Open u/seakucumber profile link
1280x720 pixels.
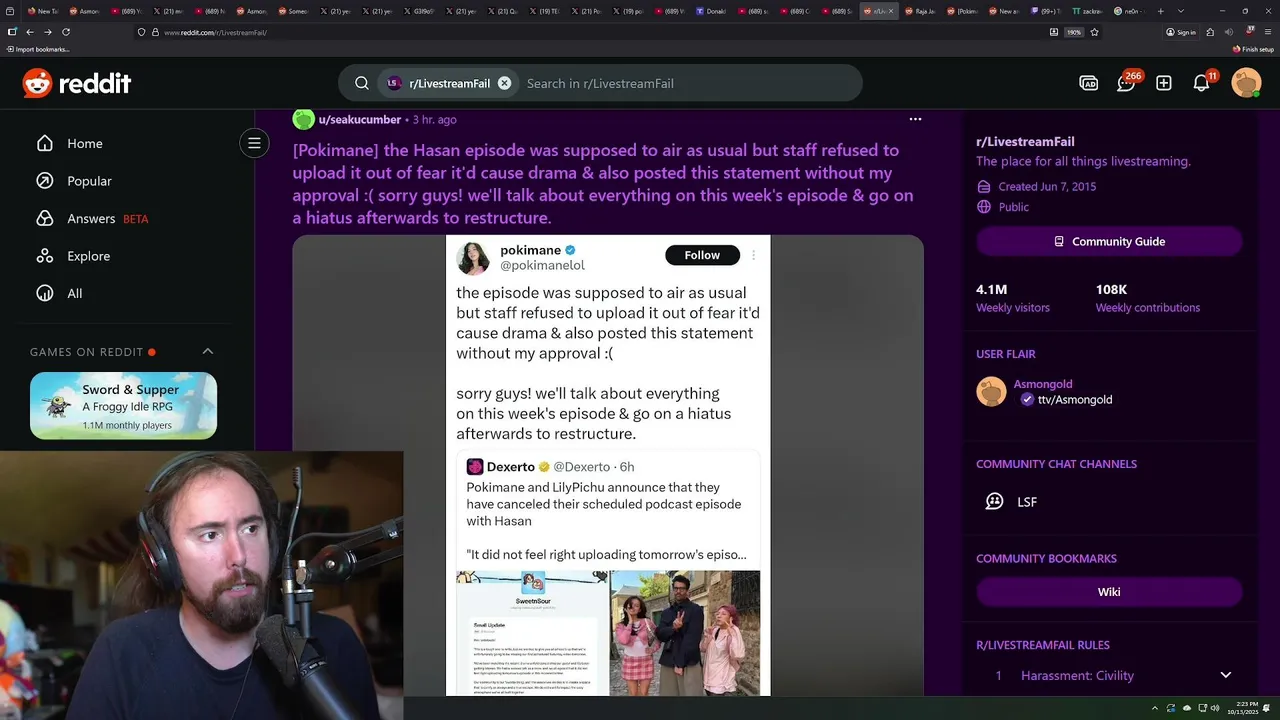tap(359, 119)
